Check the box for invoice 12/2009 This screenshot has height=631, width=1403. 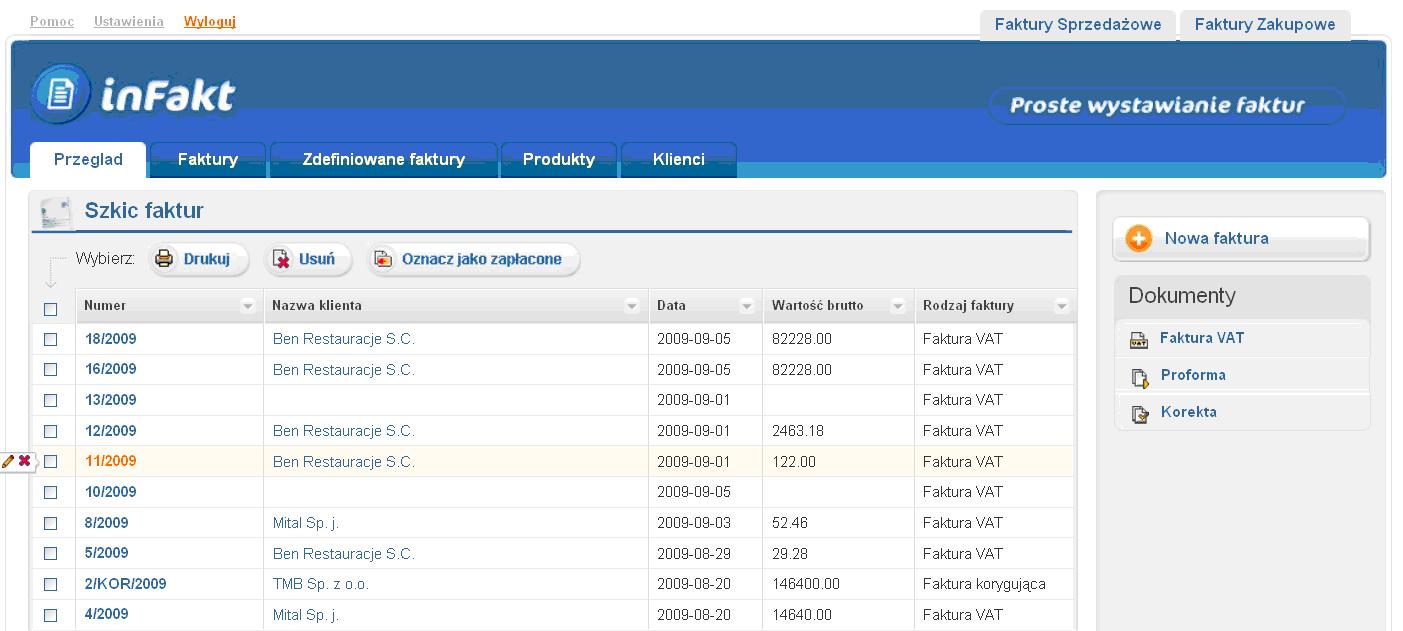51,432
